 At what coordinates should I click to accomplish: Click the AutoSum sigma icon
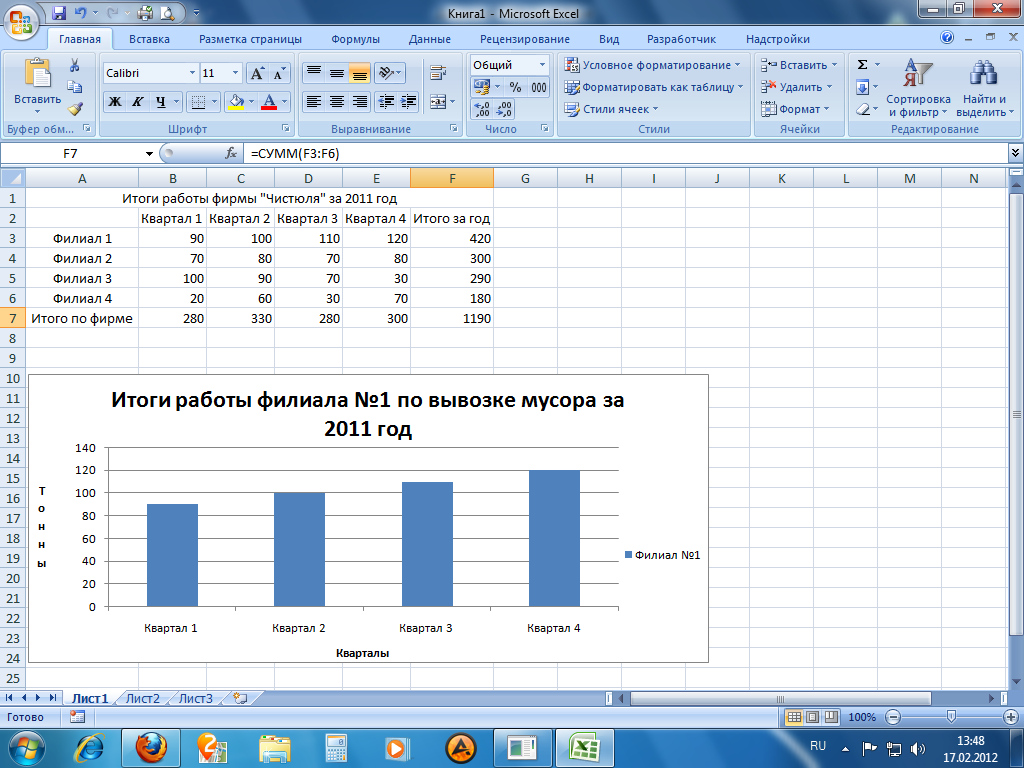pyautogui.click(x=862, y=65)
